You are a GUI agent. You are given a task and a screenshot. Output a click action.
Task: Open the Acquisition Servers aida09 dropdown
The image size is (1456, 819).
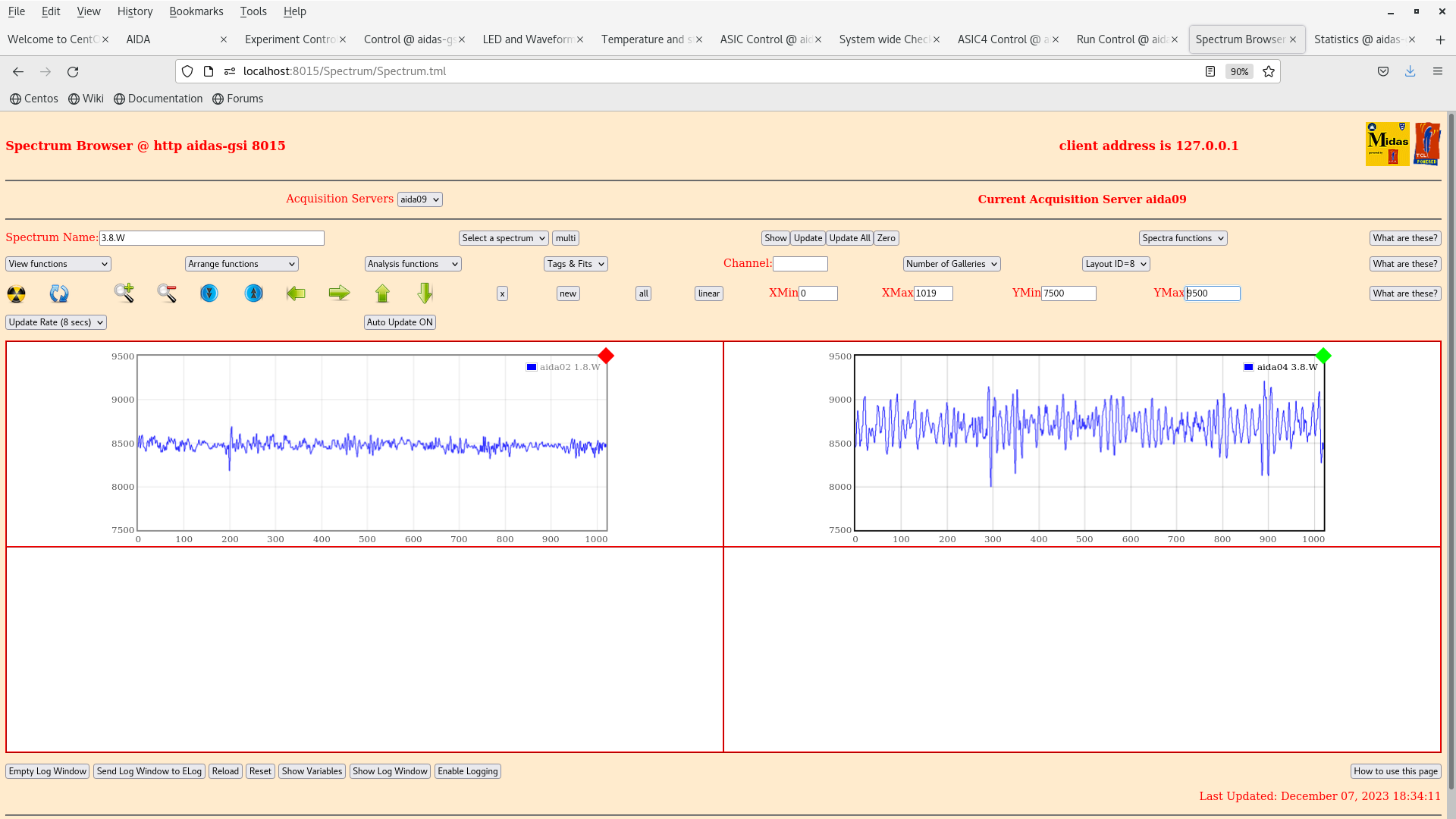pos(419,199)
